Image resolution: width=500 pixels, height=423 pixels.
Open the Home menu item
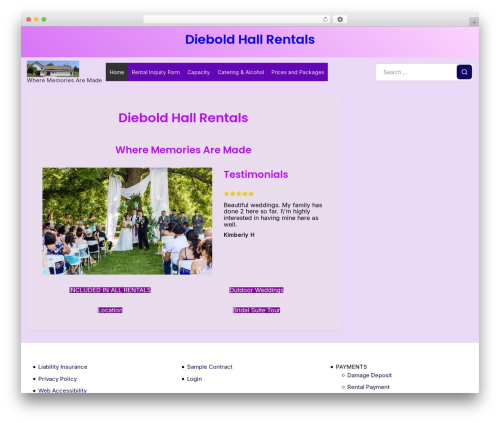[117, 72]
